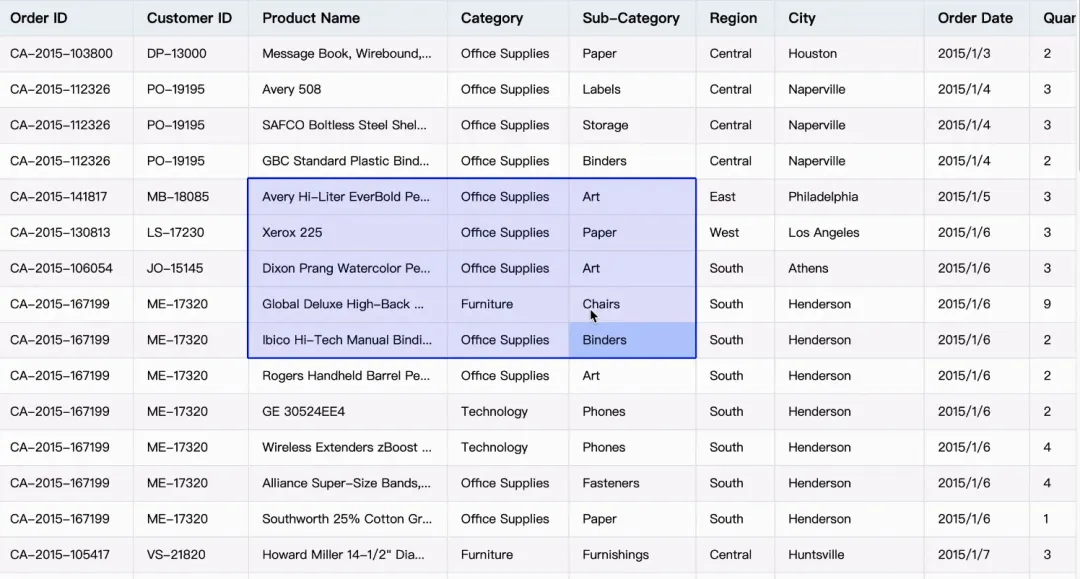Select the Sub-Category column header
The width and height of the screenshot is (1080, 579).
tap(631, 18)
